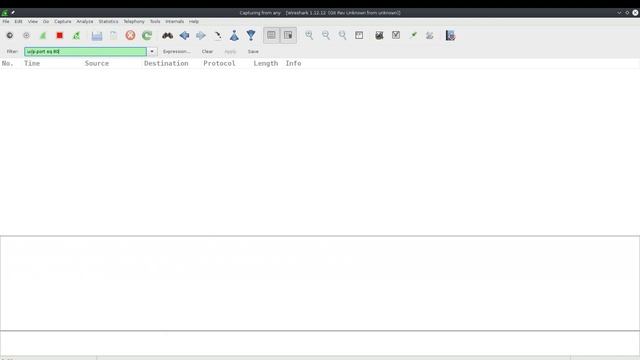Open the capture interfaces list icon
Screen dimensions: 640x360
coord(9,36)
